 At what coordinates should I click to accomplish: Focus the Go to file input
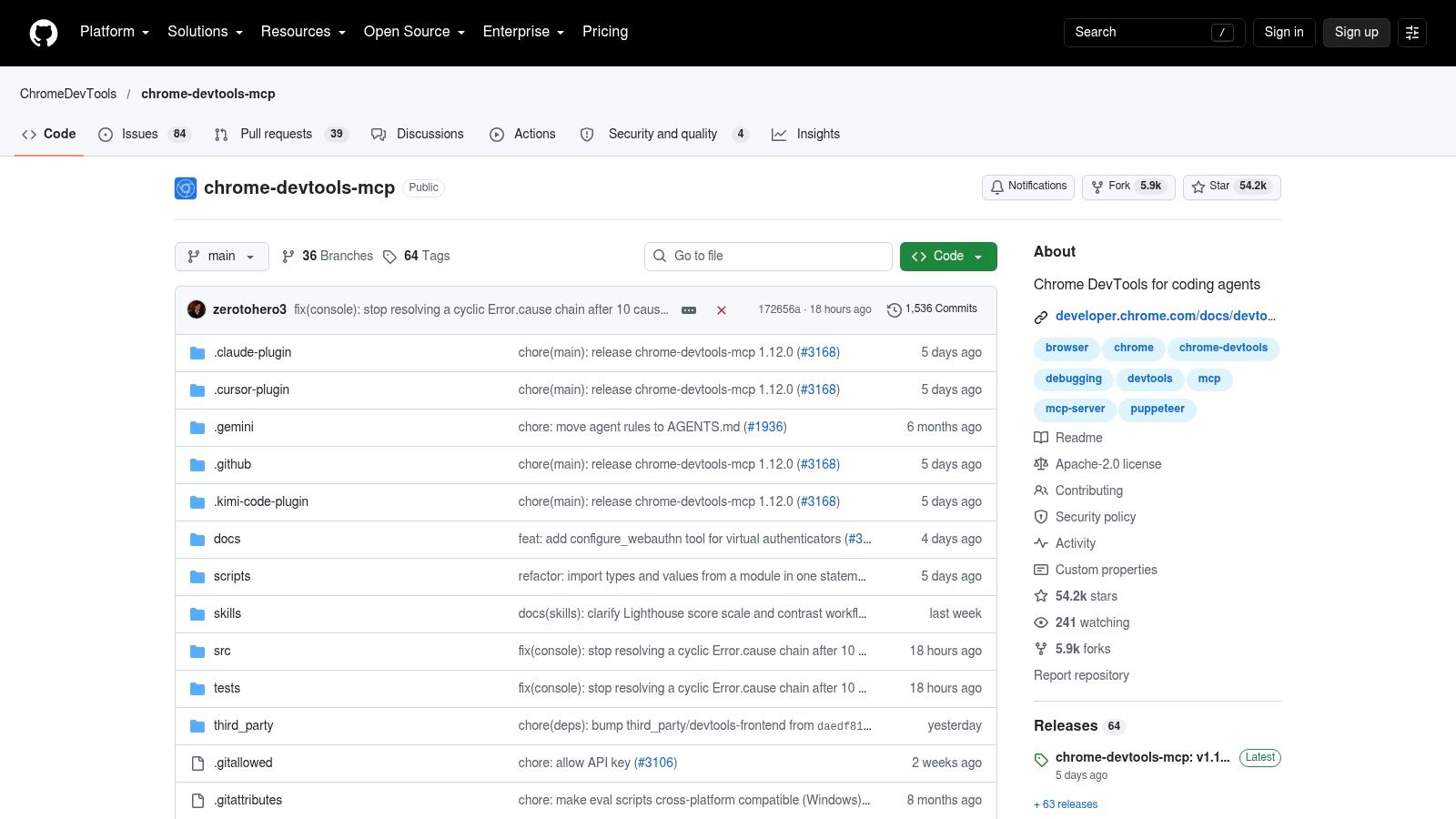[x=768, y=257]
